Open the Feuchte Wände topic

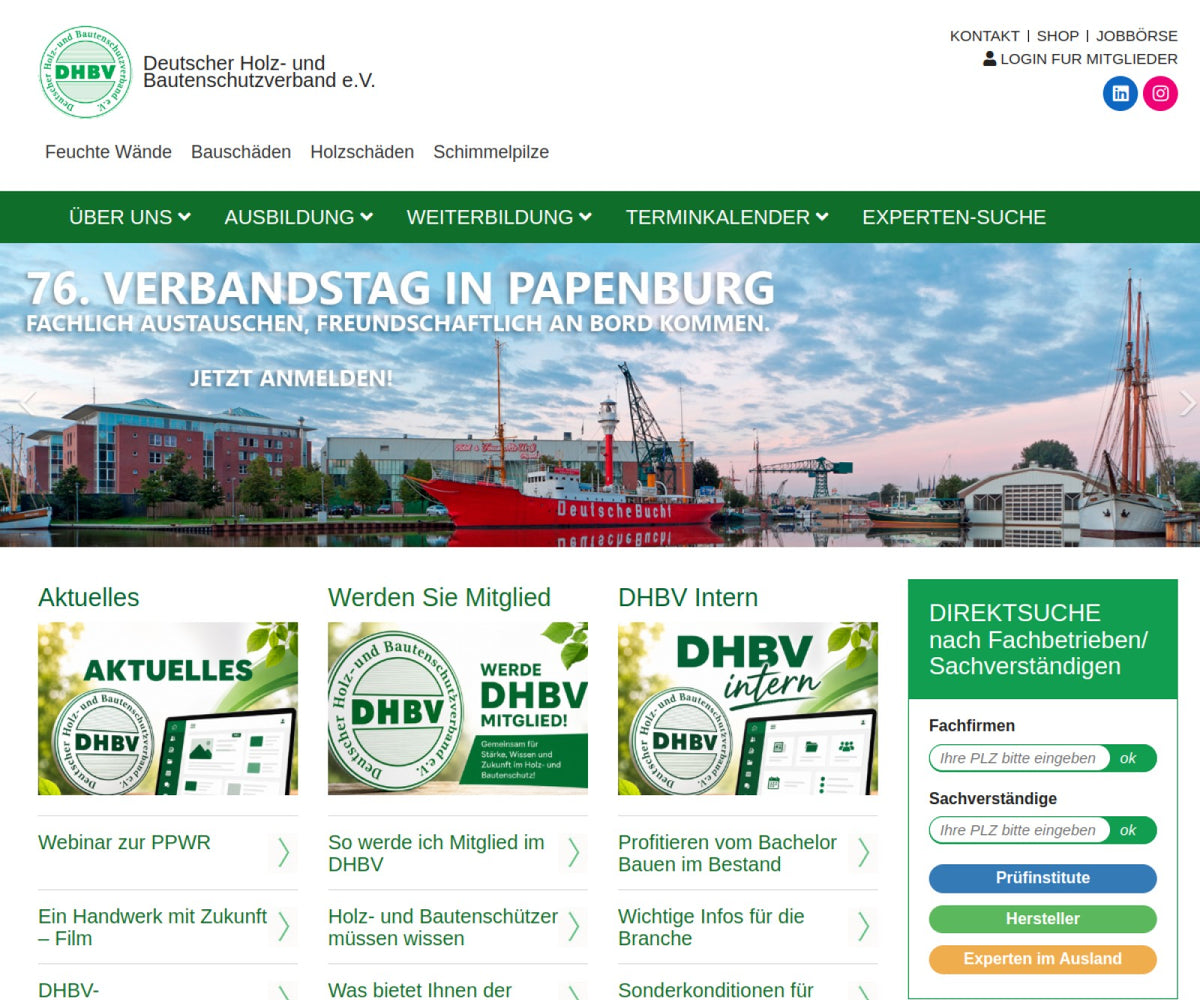pyautogui.click(x=108, y=152)
